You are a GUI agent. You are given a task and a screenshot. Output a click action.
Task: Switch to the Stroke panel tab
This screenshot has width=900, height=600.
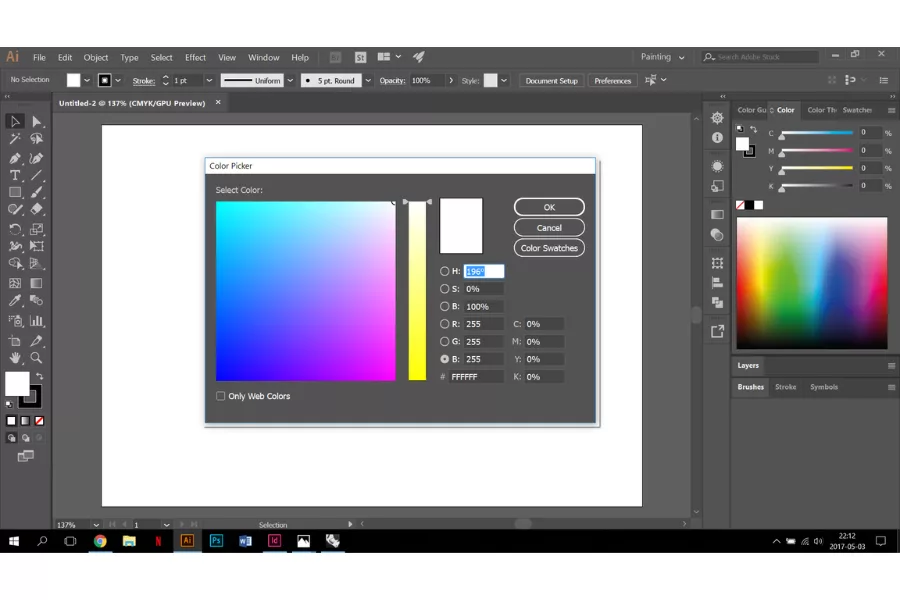pyautogui.click(x=785, y=387)
